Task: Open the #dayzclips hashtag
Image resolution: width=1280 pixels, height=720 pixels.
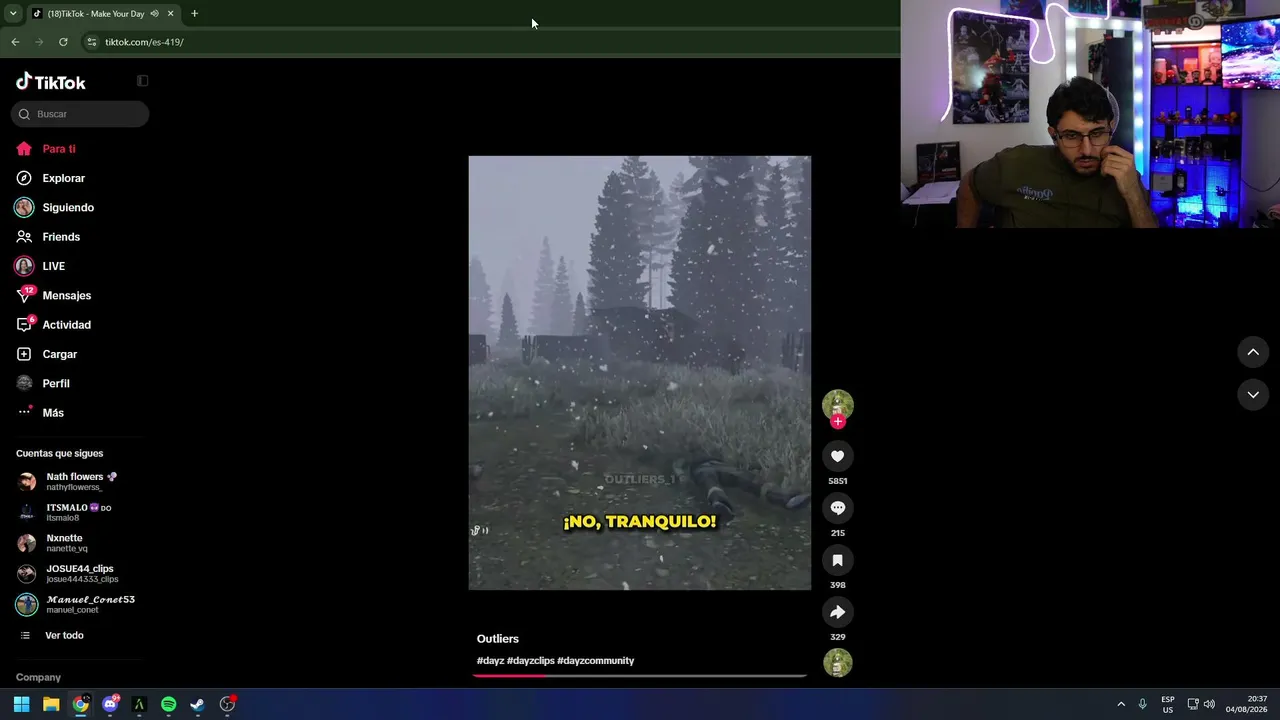Action: tap(531, 661)
